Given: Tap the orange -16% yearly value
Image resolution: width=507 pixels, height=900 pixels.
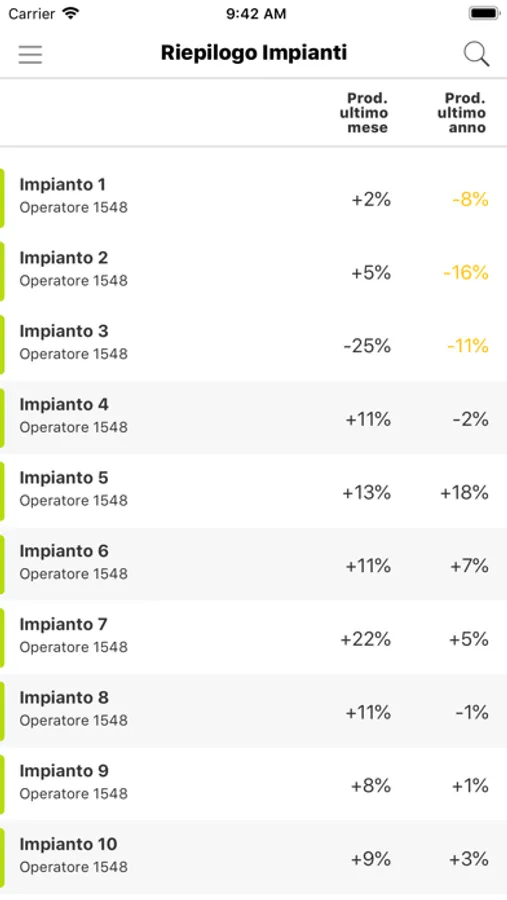Looking at the screenshot, I should (466, 272).
